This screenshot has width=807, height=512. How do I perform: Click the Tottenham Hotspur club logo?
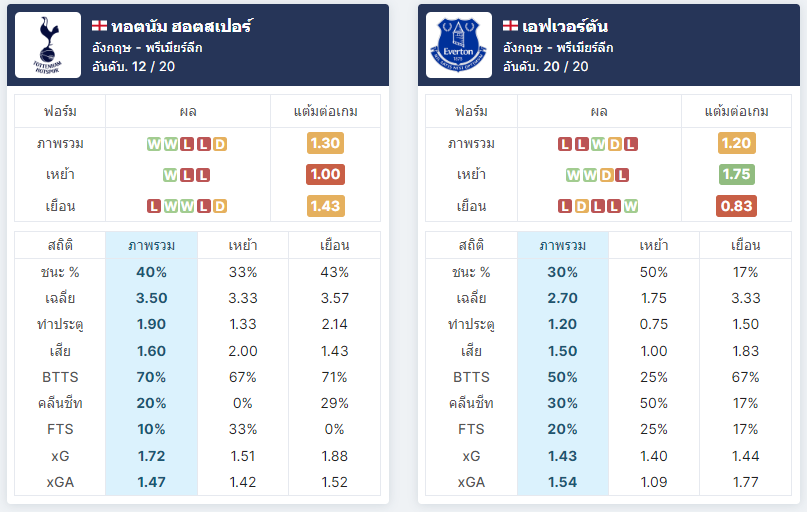[48, 45]
